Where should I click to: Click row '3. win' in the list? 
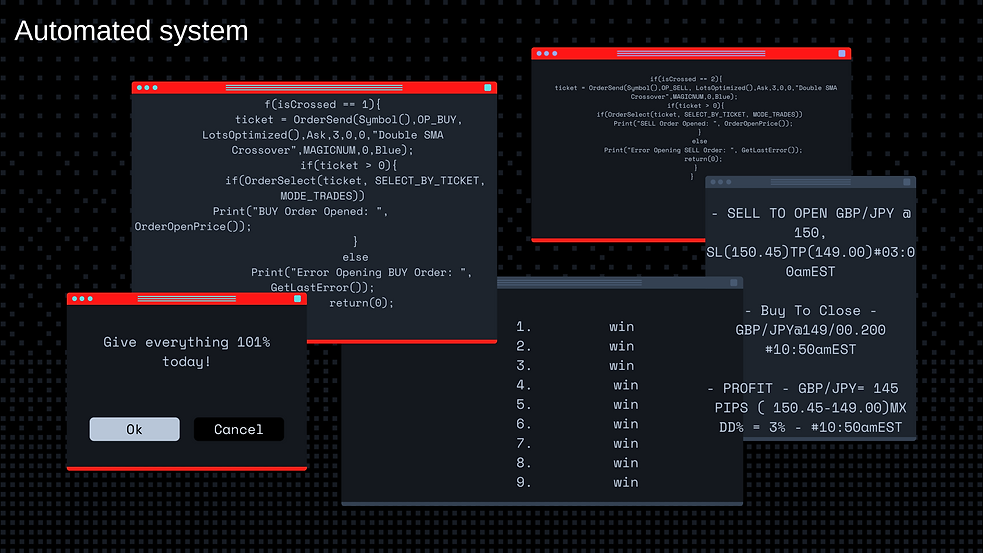(x=575, y=366)
